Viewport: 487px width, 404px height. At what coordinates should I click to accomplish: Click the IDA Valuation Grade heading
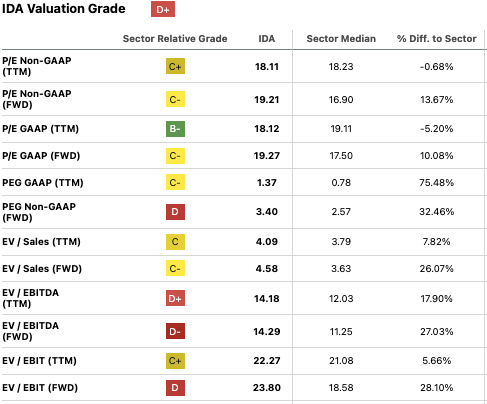pyautogui.click(x=64, y=9)
